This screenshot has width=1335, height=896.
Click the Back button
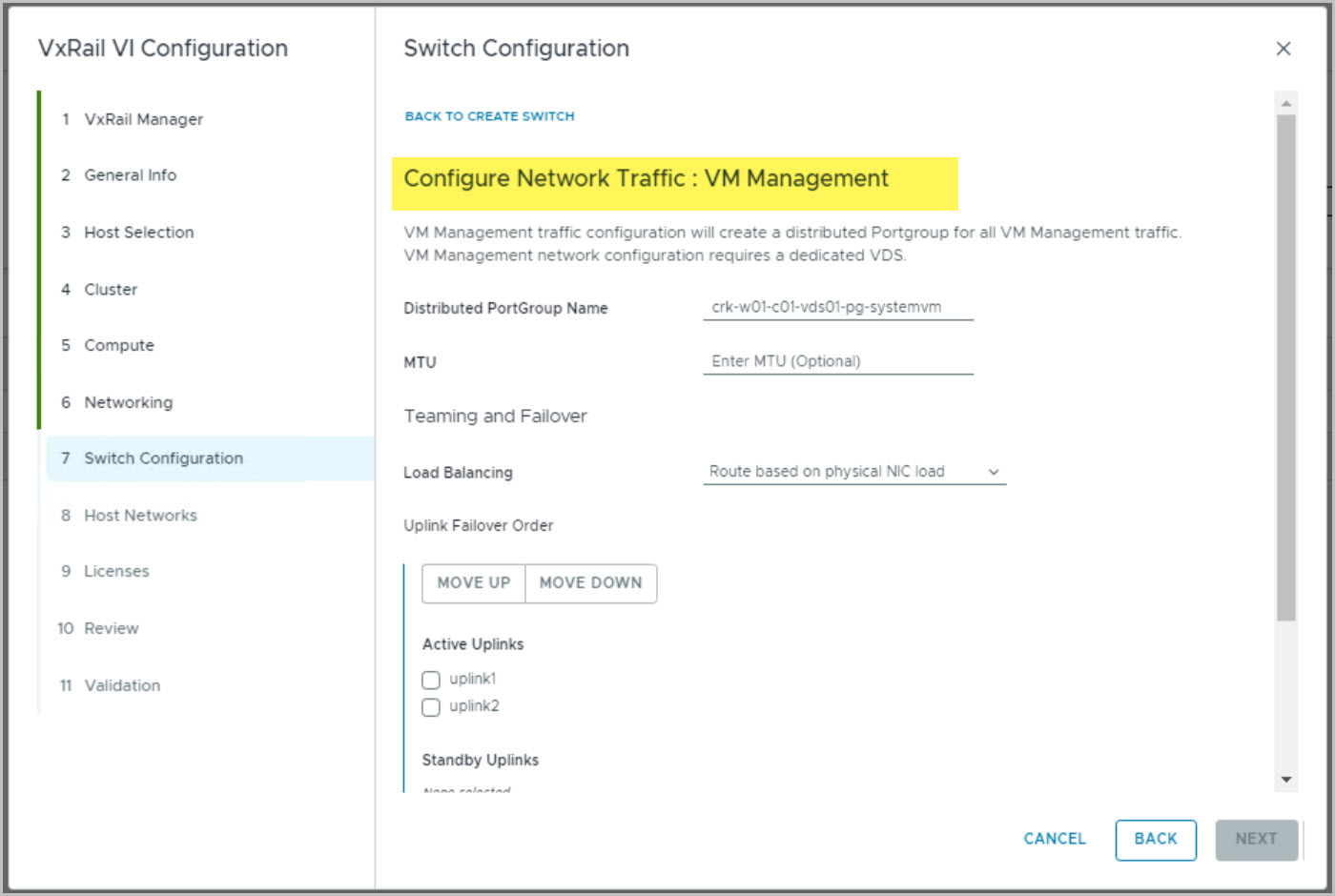pyautogui.click(x=1155, y=839)
